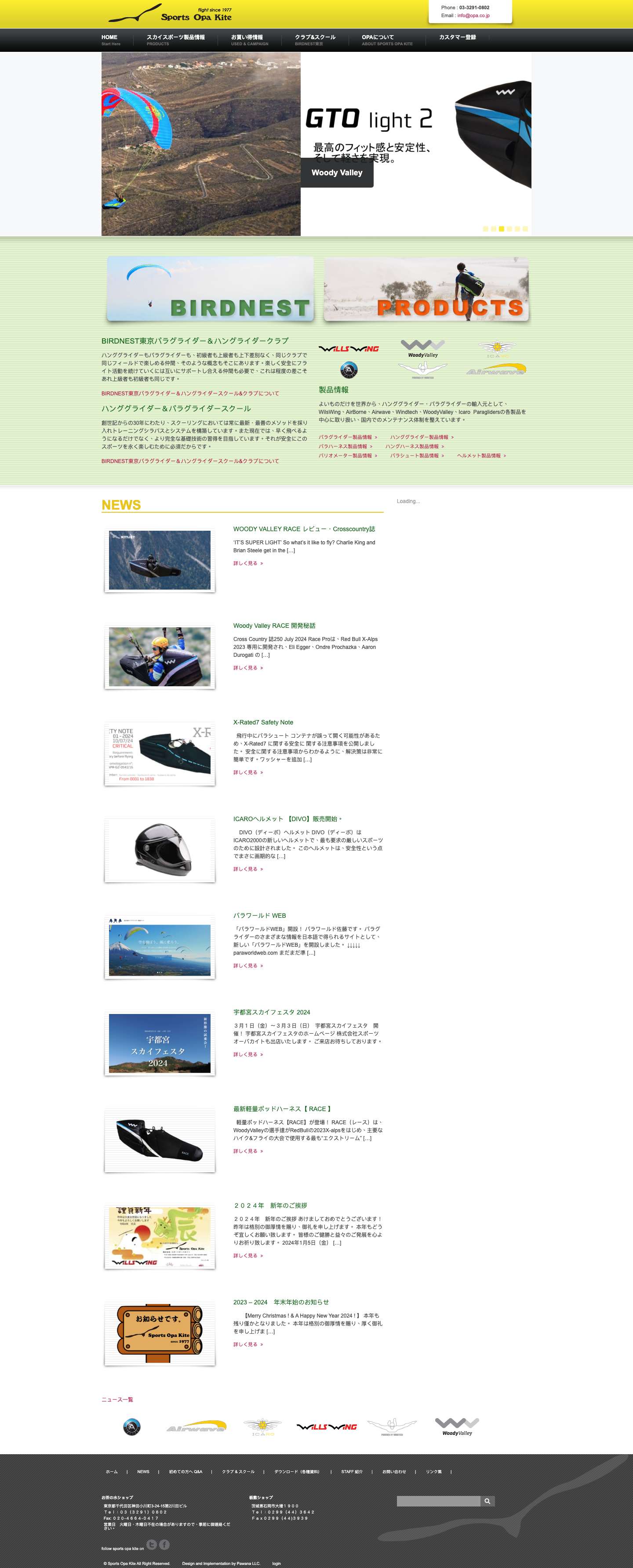
Task: Click 詳しく見る under the パラワールド WEB article
Action: click(248, 966)
